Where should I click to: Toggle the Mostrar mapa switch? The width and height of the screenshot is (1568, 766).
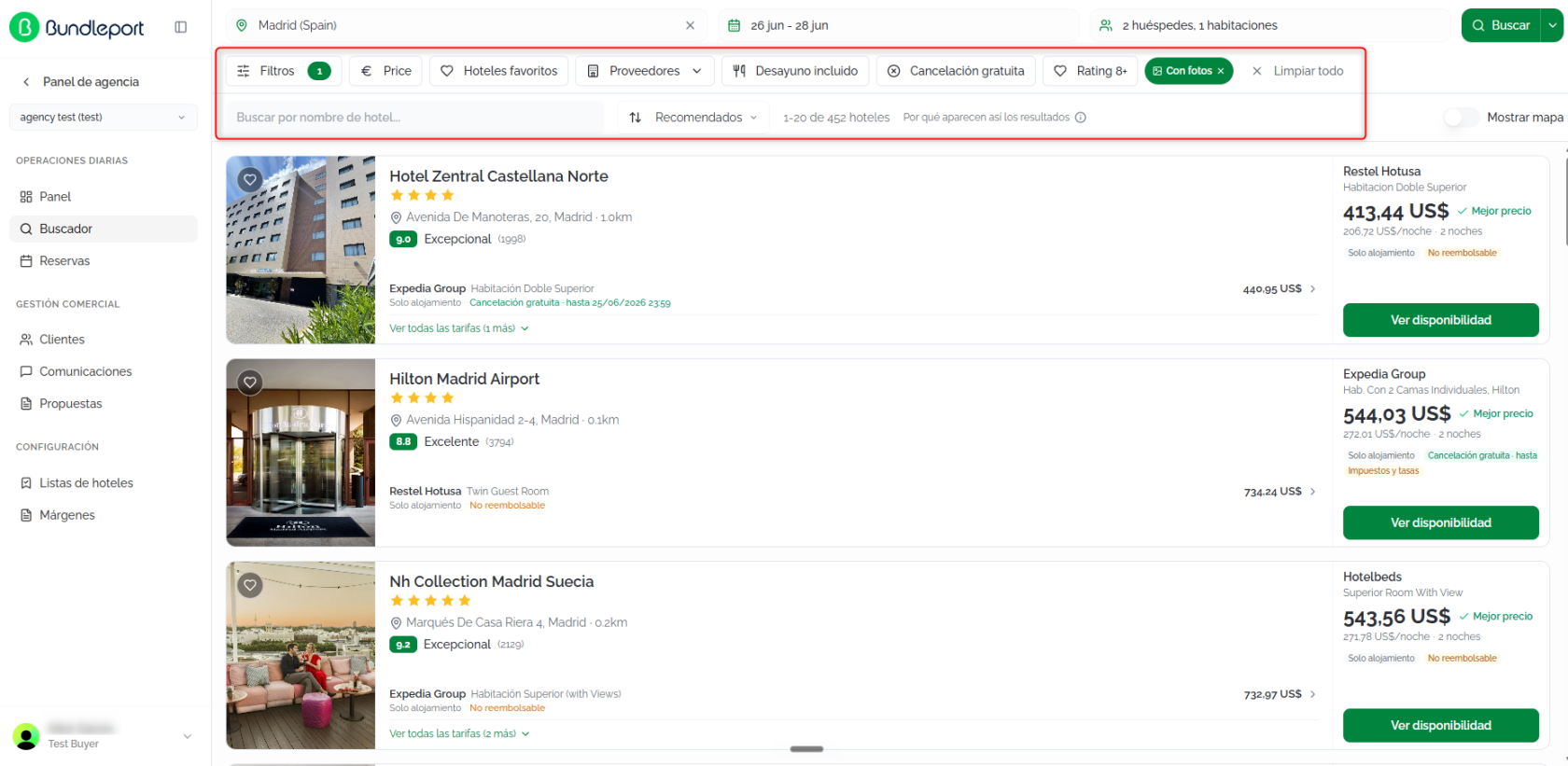click(1461, 118)
